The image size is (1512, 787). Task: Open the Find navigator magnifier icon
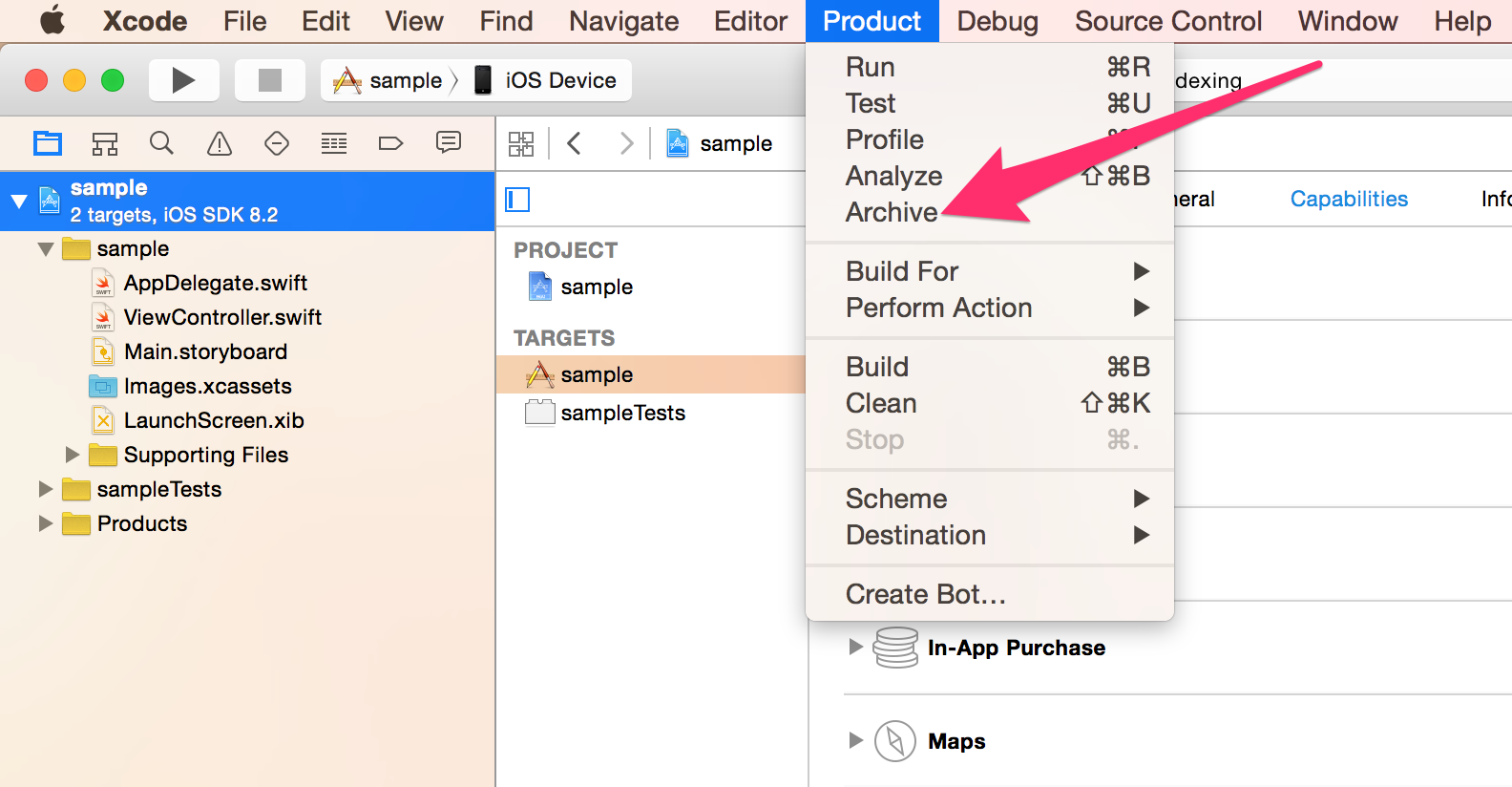point(161,143)
